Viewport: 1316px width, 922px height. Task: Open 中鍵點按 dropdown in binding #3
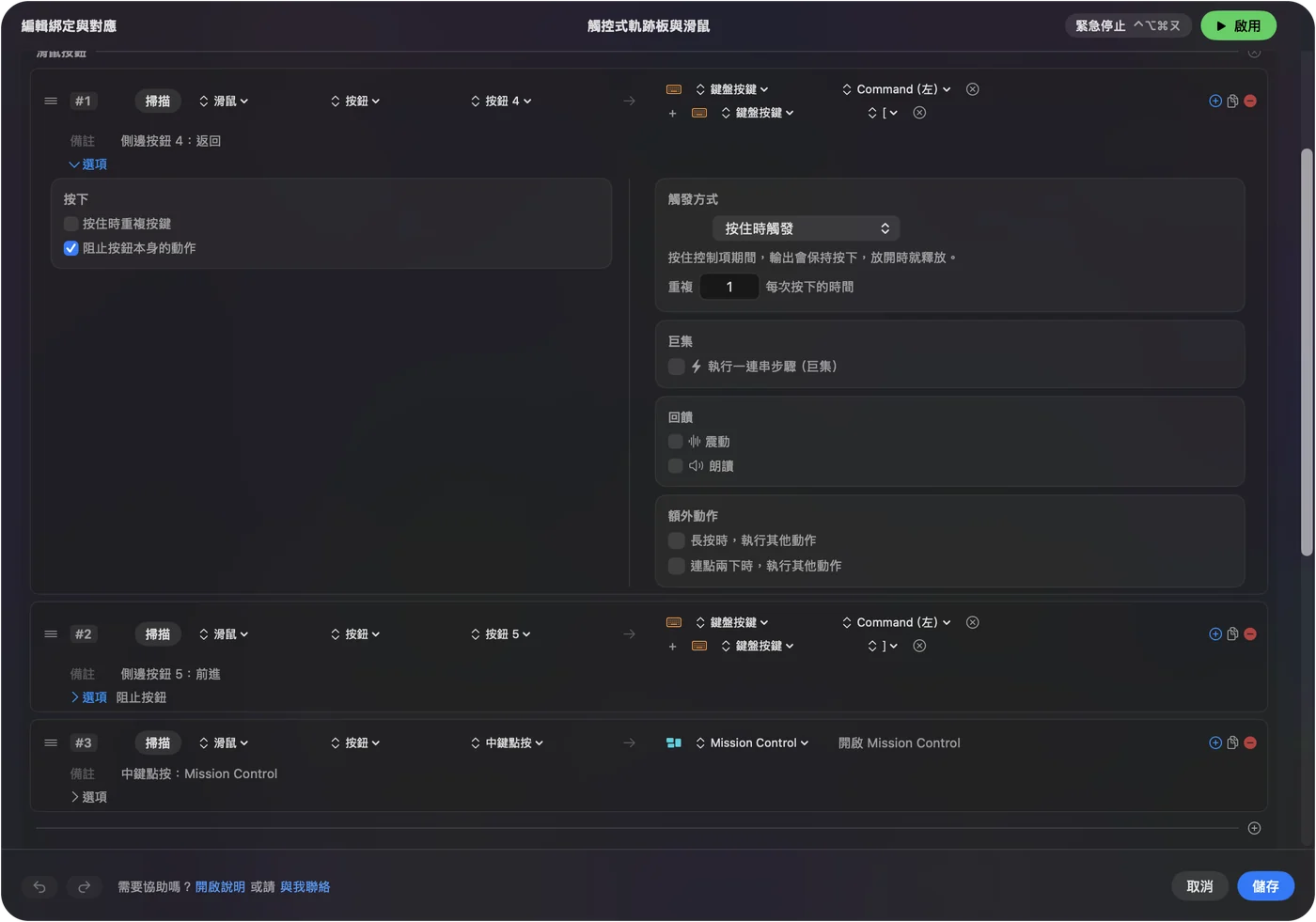coord(508,742)
